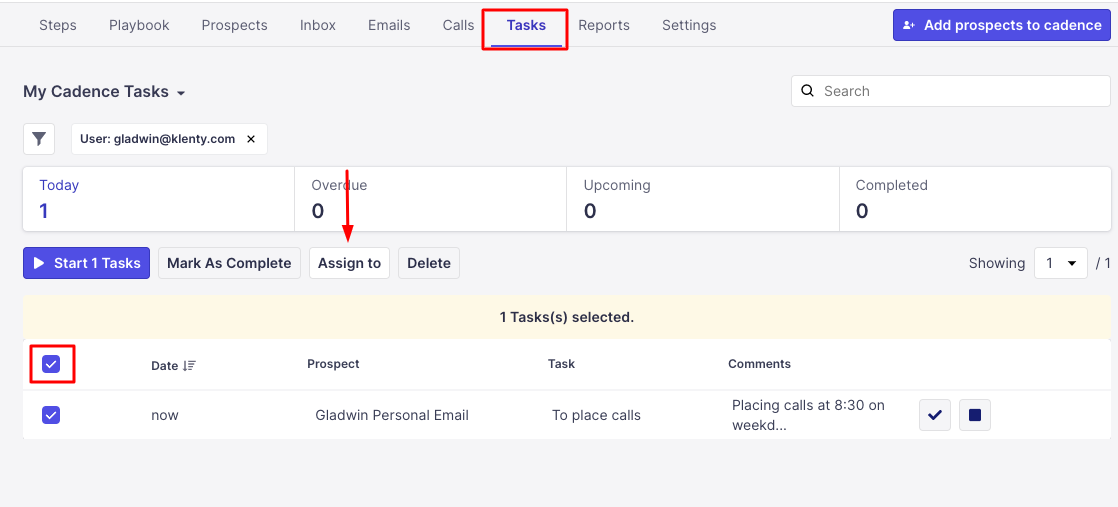Show the Overdue tasks card

430,199
